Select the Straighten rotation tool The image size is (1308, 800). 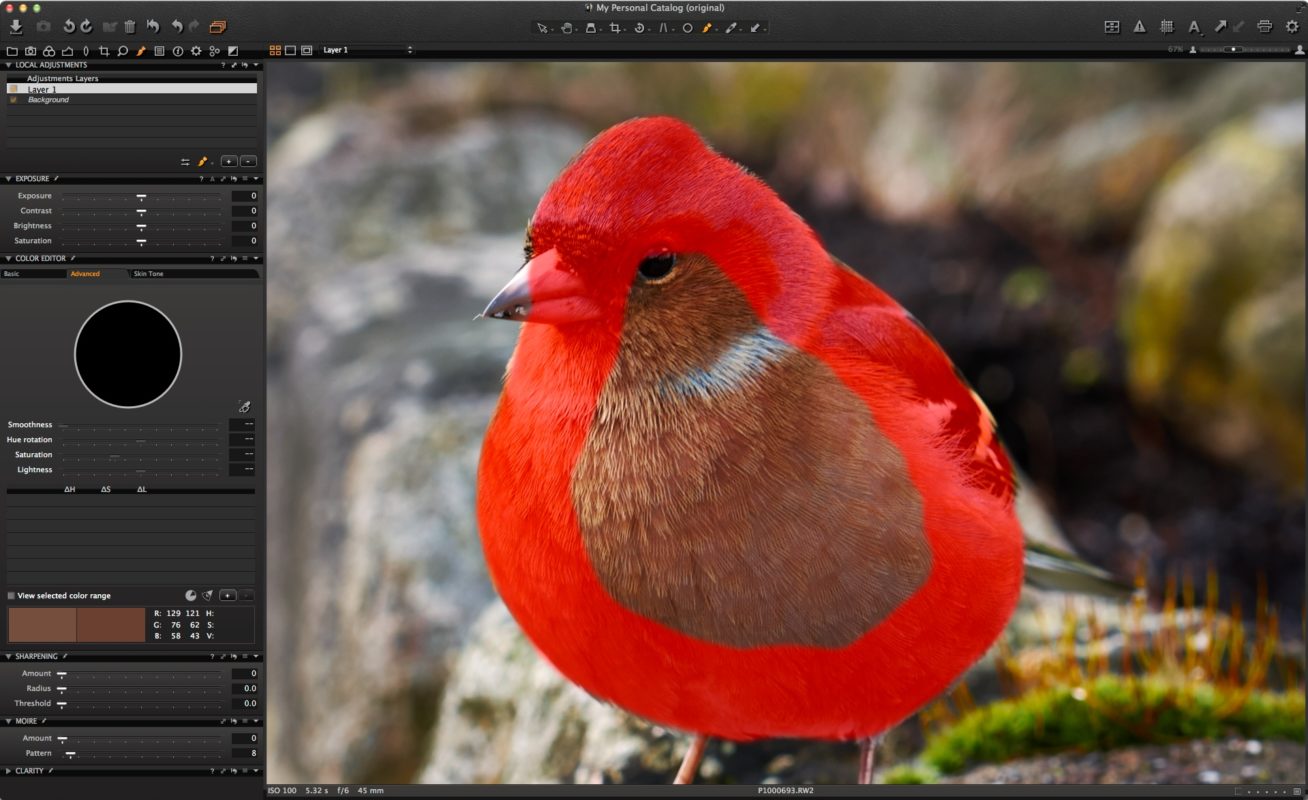(x=641, y=28)
